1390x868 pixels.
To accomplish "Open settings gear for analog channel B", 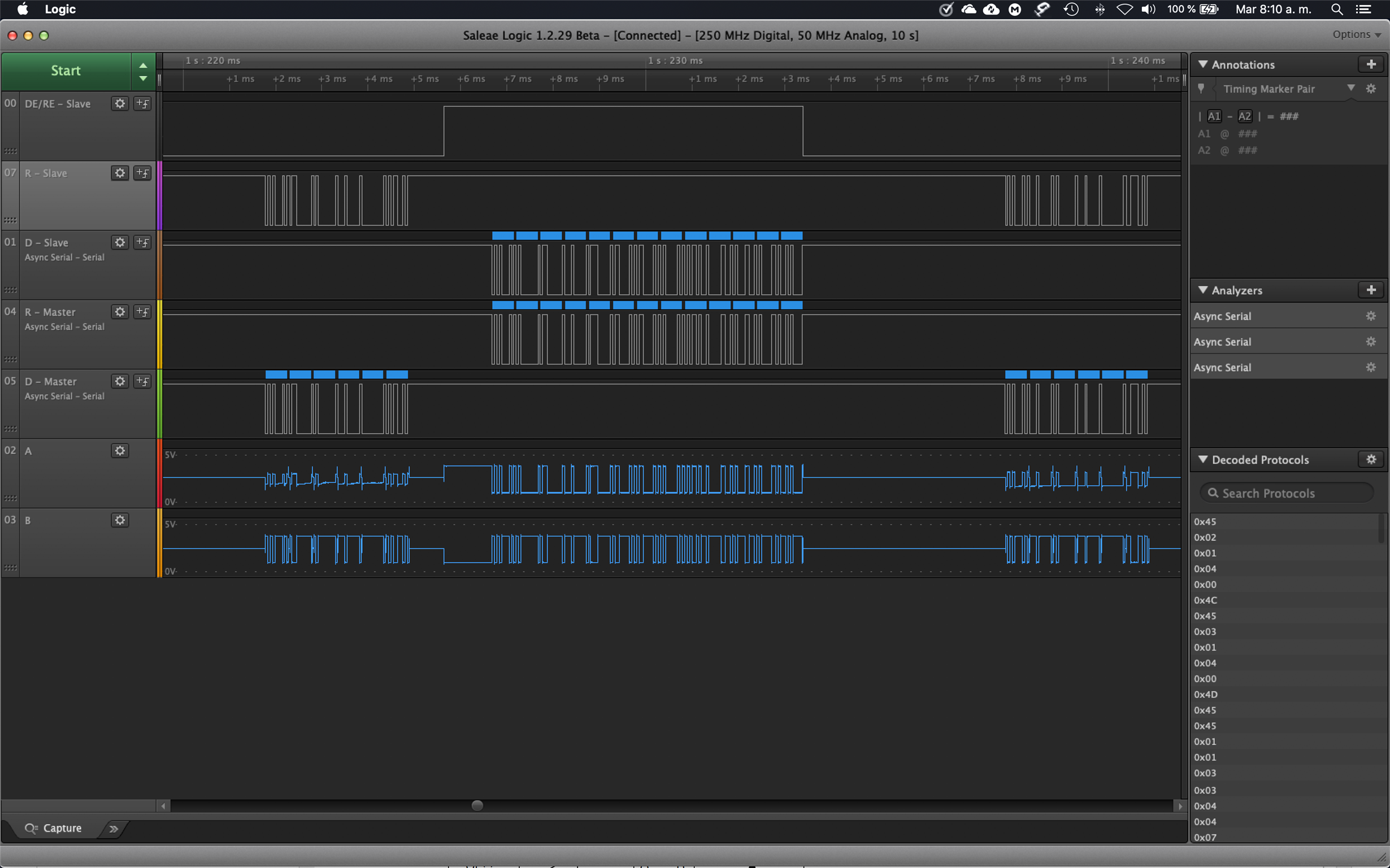I will click(119, 520).
